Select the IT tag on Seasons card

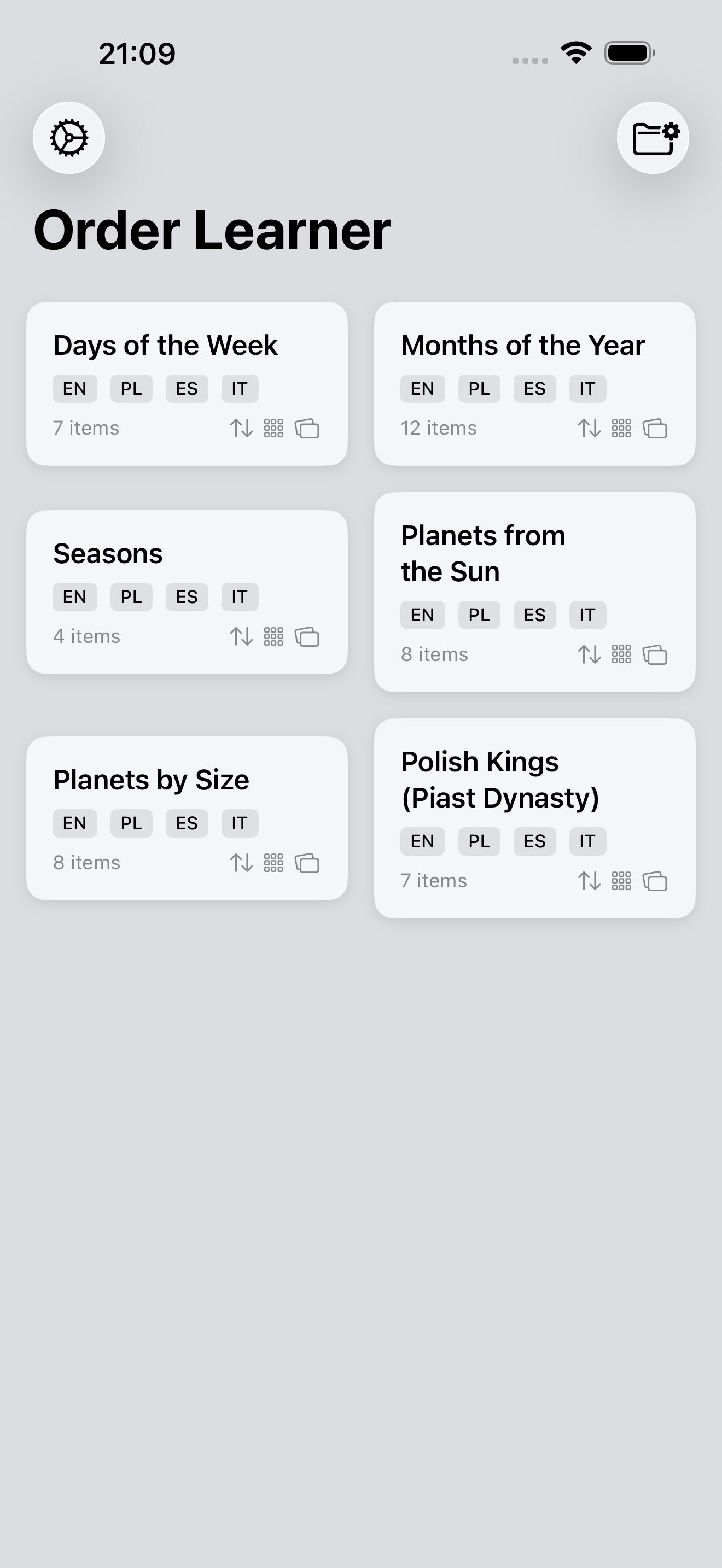point(239,596)
